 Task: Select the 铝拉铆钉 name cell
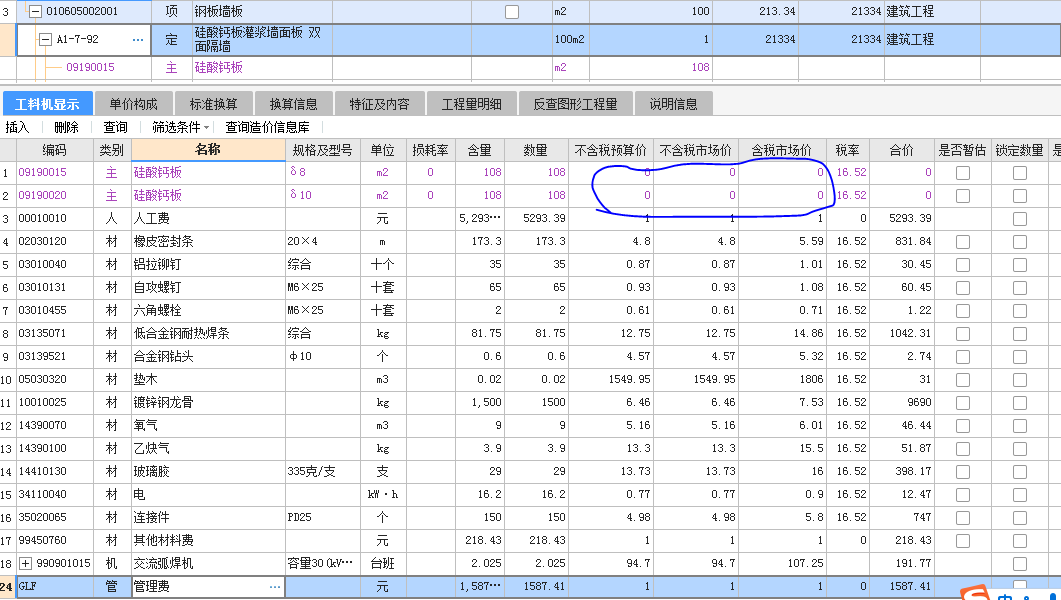pos(208,264)
